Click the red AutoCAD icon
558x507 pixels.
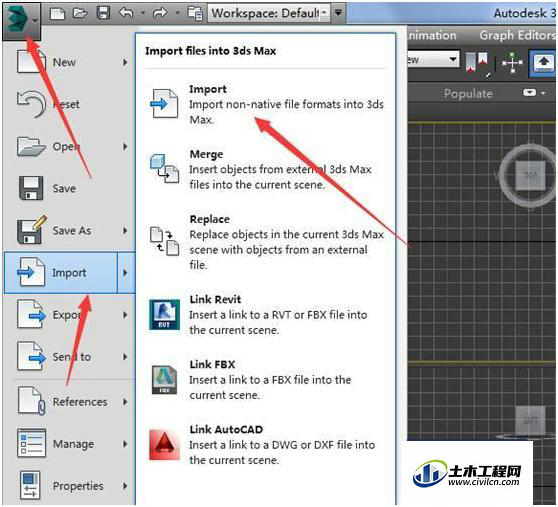click(x=164, y=445)
